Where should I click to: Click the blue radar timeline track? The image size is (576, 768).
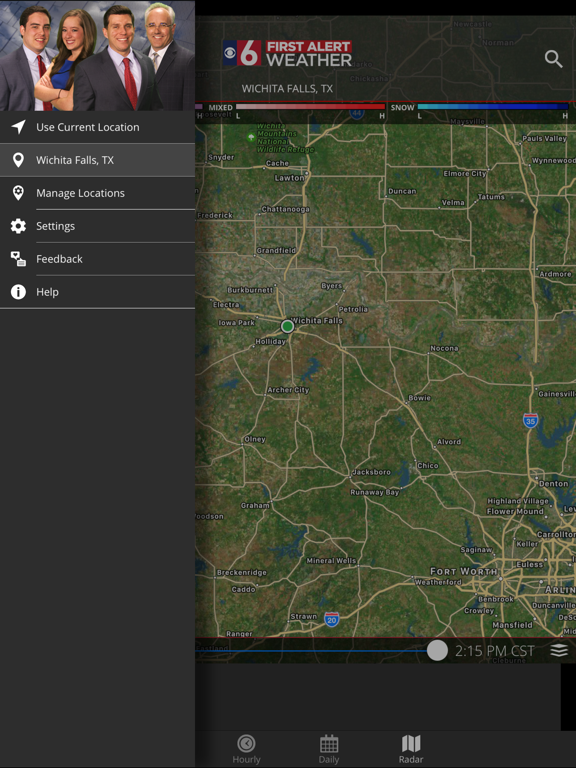click(x=311, y=650)
